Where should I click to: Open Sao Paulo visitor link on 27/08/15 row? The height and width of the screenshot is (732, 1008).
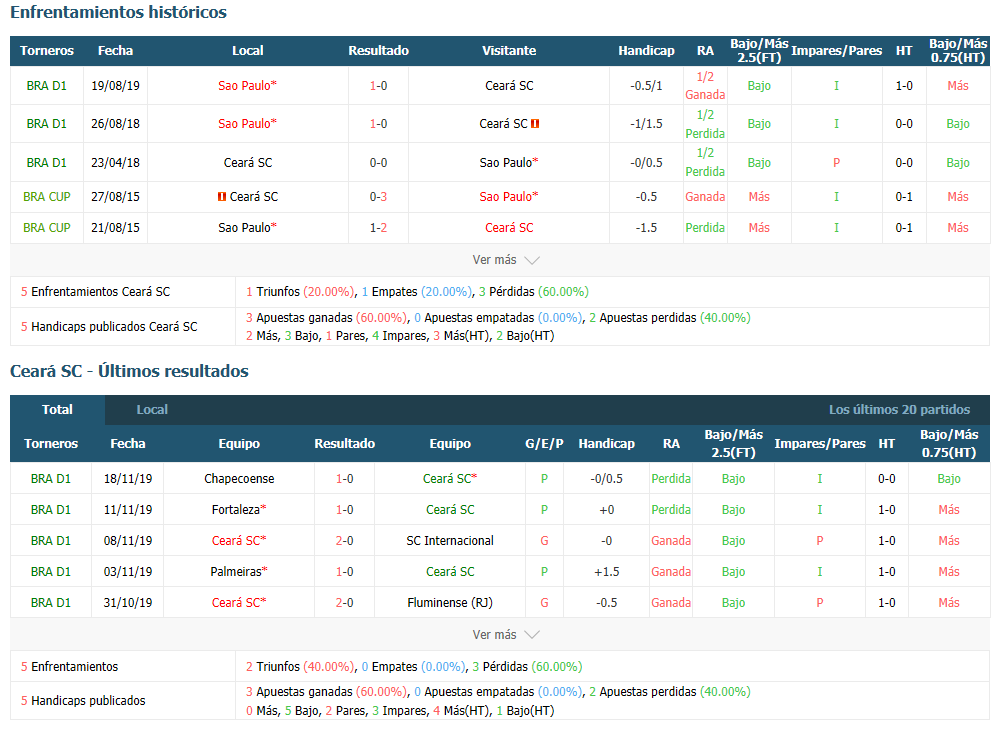tap(509, 197)
